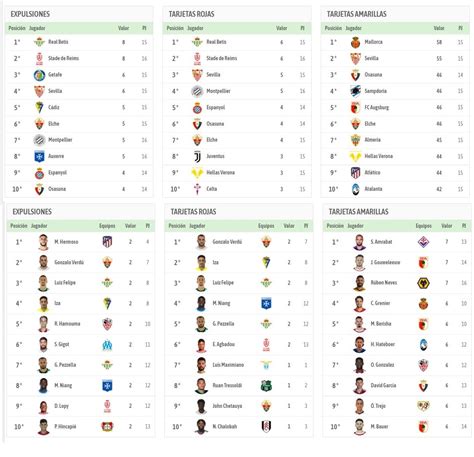Click the Sampdoria crest icon
The height and width of the screenshot is (457, 474).
pyautogui.click(x=356, y=91)
